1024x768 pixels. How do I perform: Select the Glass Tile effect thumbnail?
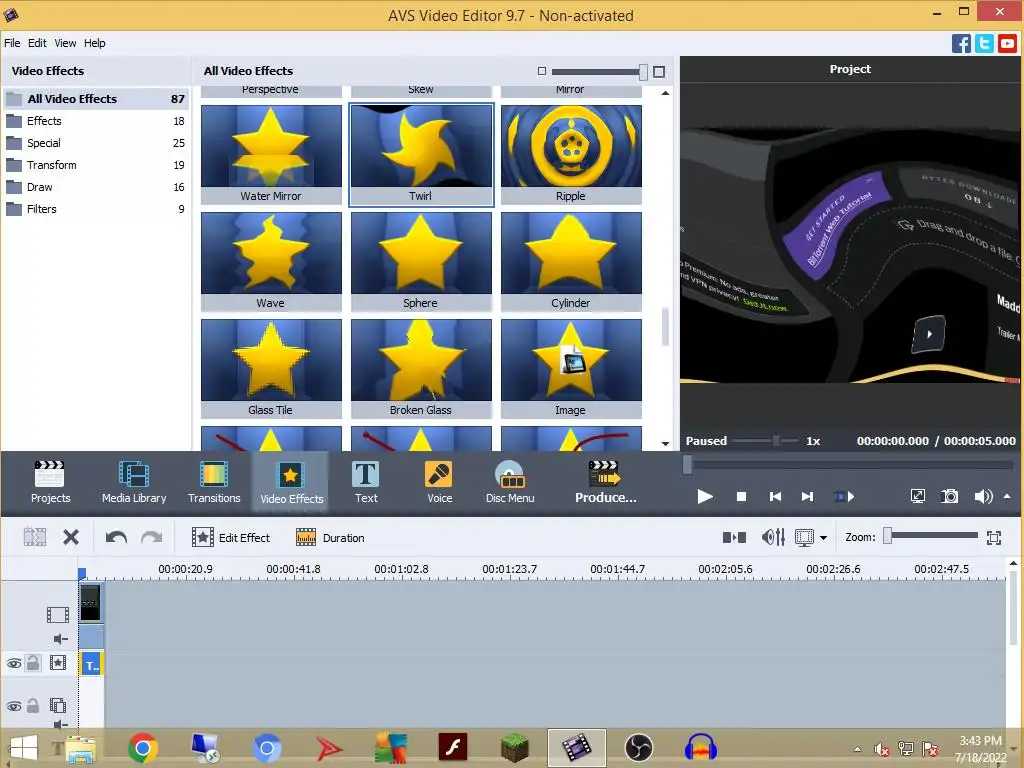271,368
